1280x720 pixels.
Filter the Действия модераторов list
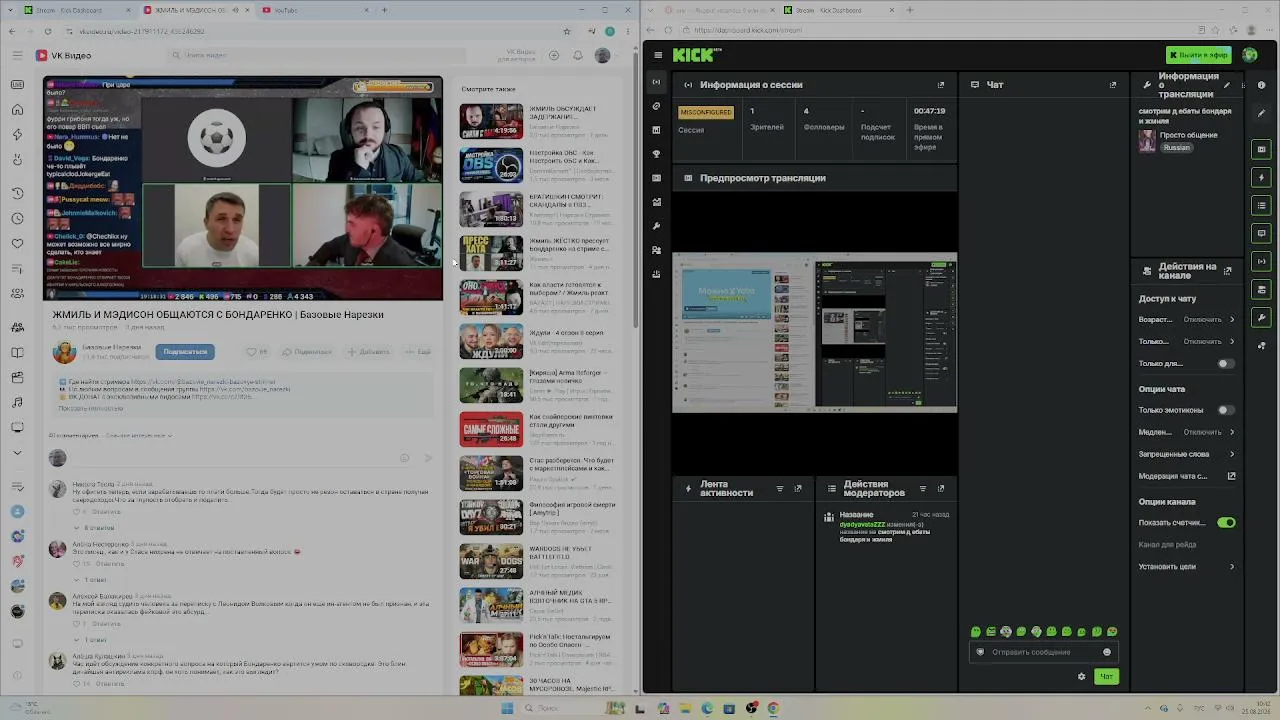point(923,489)
